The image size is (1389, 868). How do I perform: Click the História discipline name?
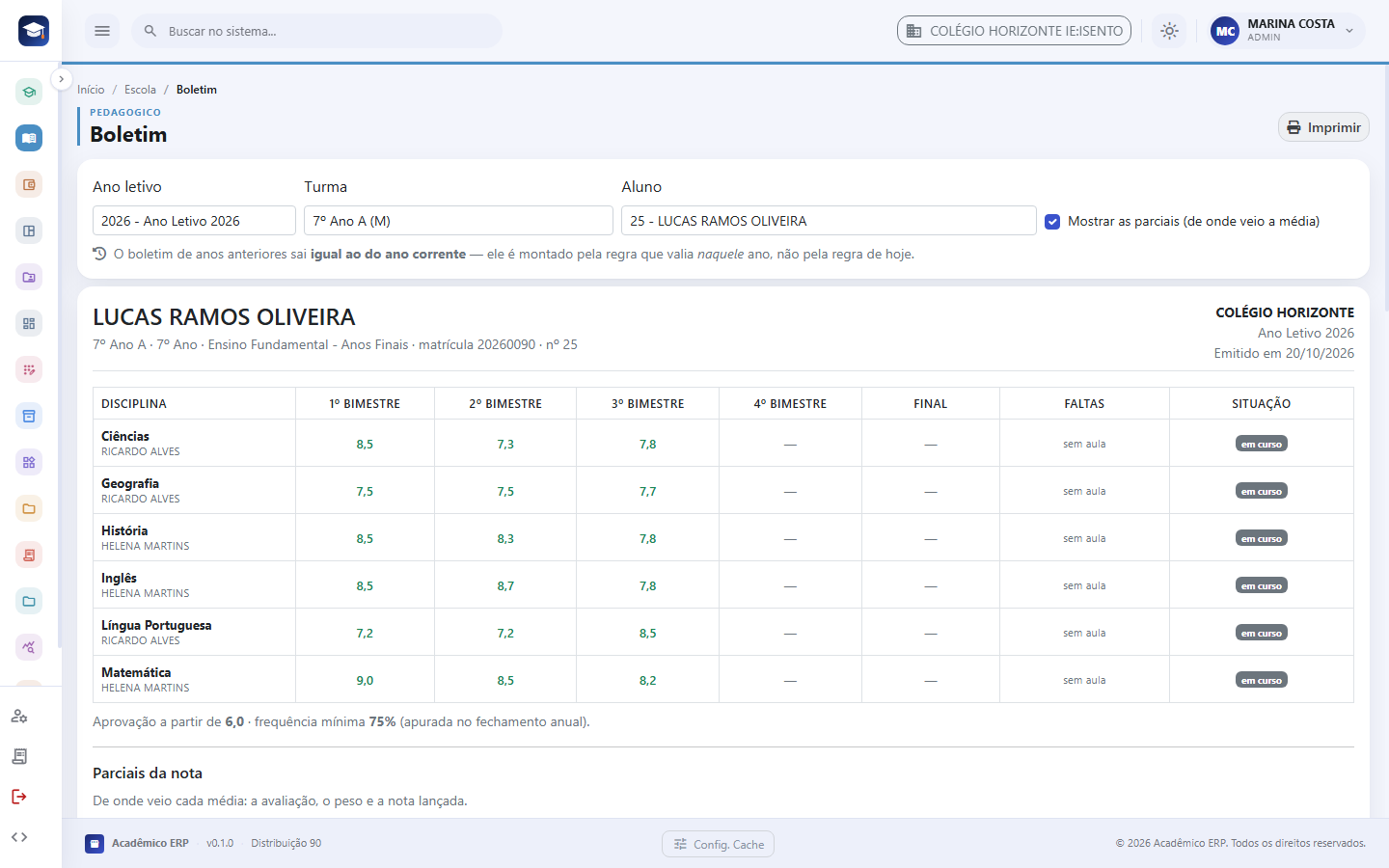click(x=124, y=530)
